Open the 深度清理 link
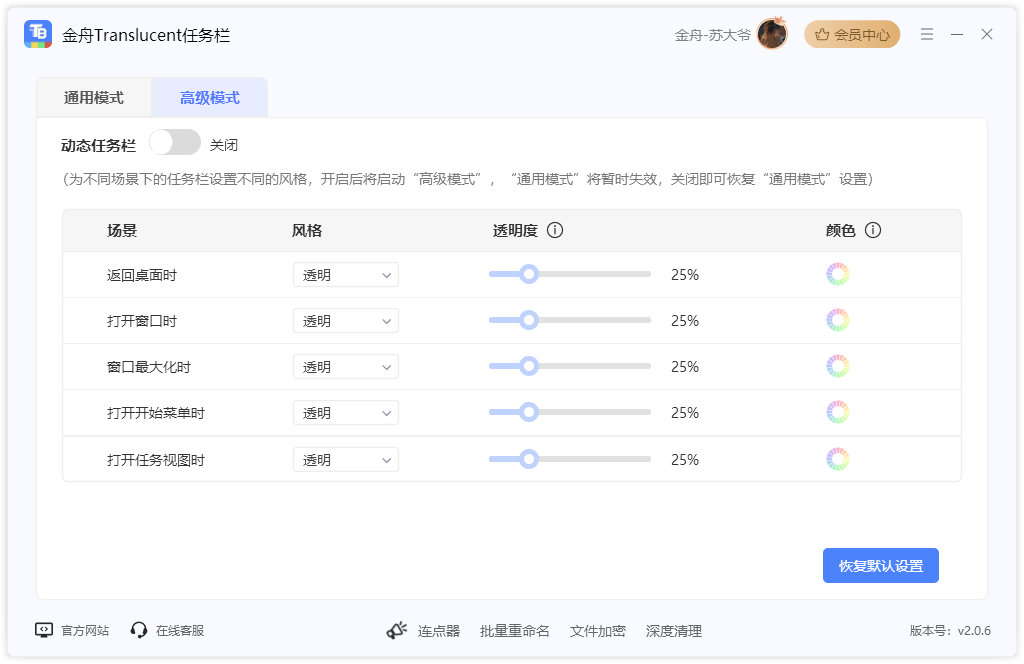Viewport: 1024px width, 664px height. (674, 631)
